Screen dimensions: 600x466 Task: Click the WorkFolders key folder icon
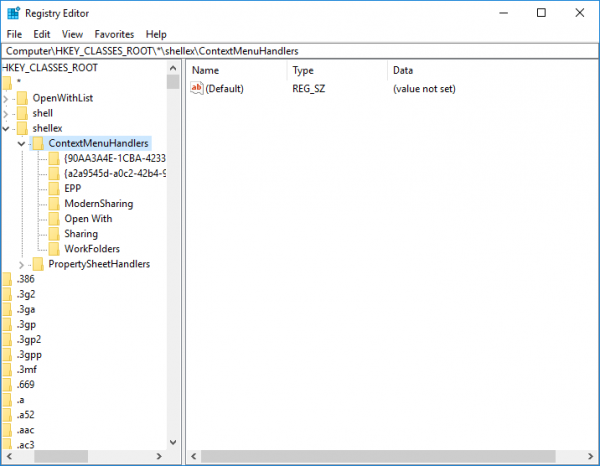coord(54,249)
